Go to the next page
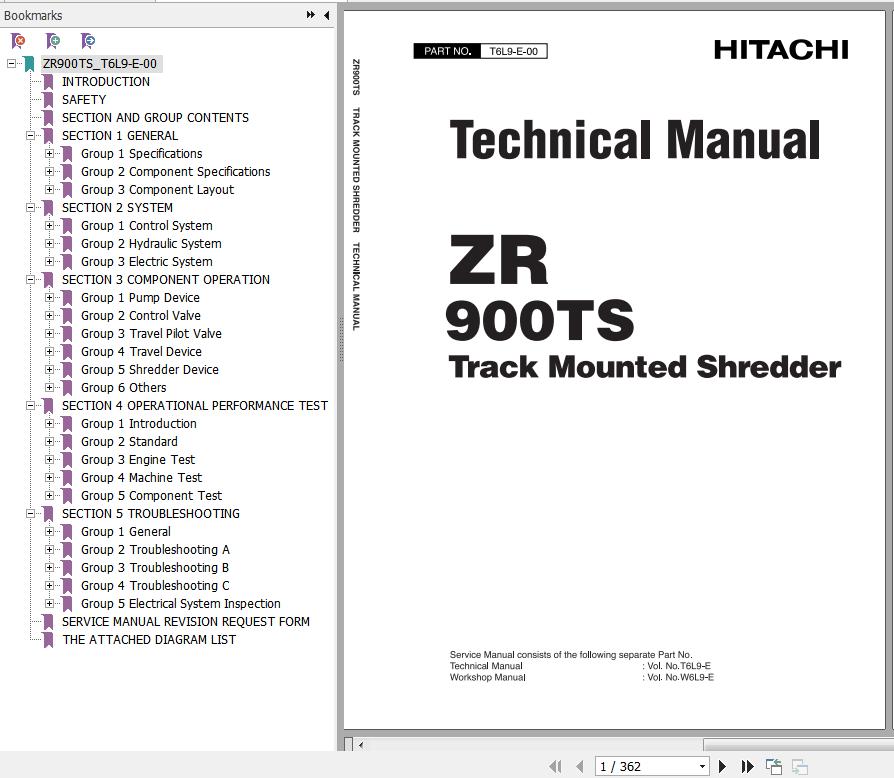 point(722,767)
